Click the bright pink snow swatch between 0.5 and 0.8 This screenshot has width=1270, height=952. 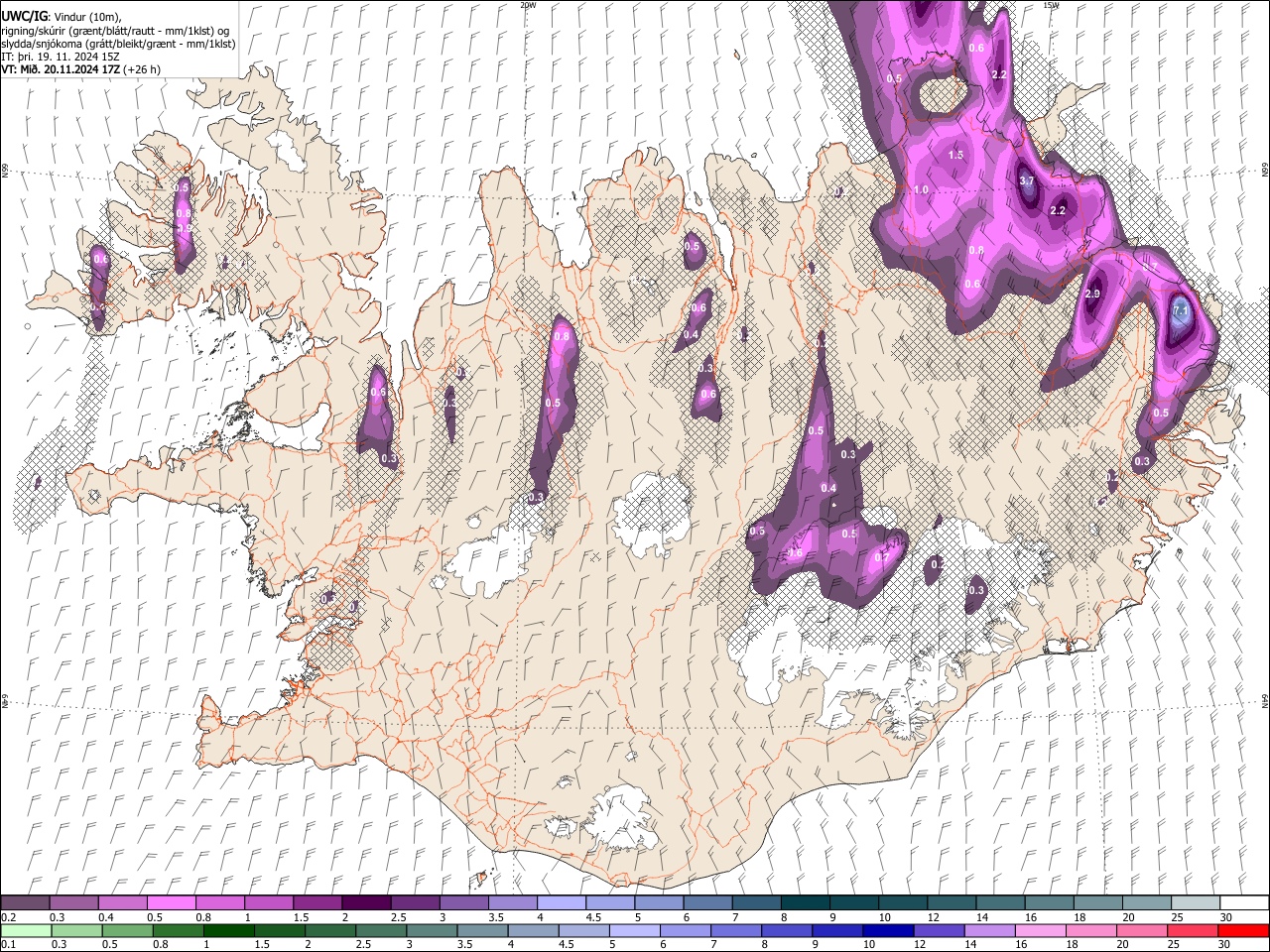tap(171, 902)
